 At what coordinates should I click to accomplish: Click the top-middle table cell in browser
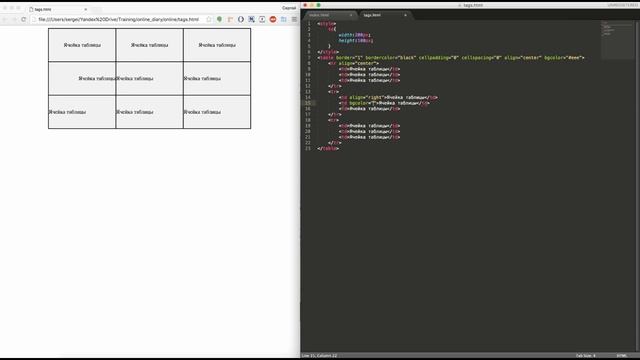click(149, 45)
